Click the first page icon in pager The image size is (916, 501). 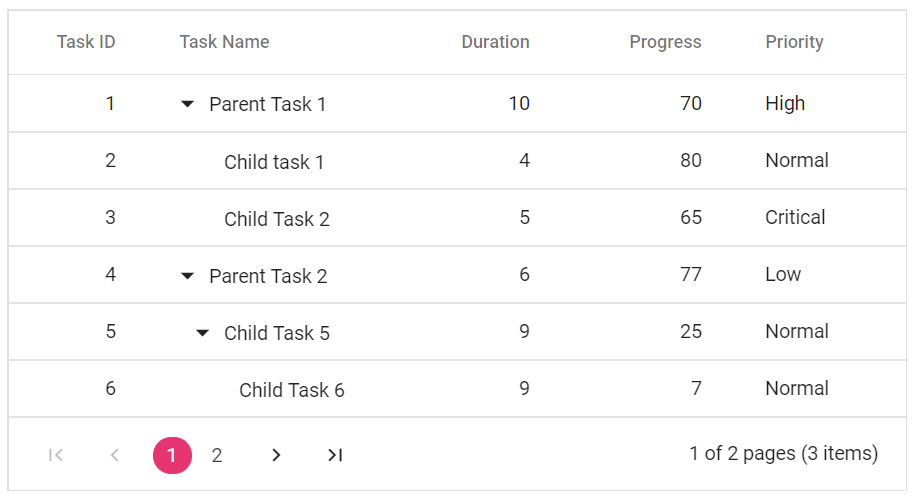(56, 455)
